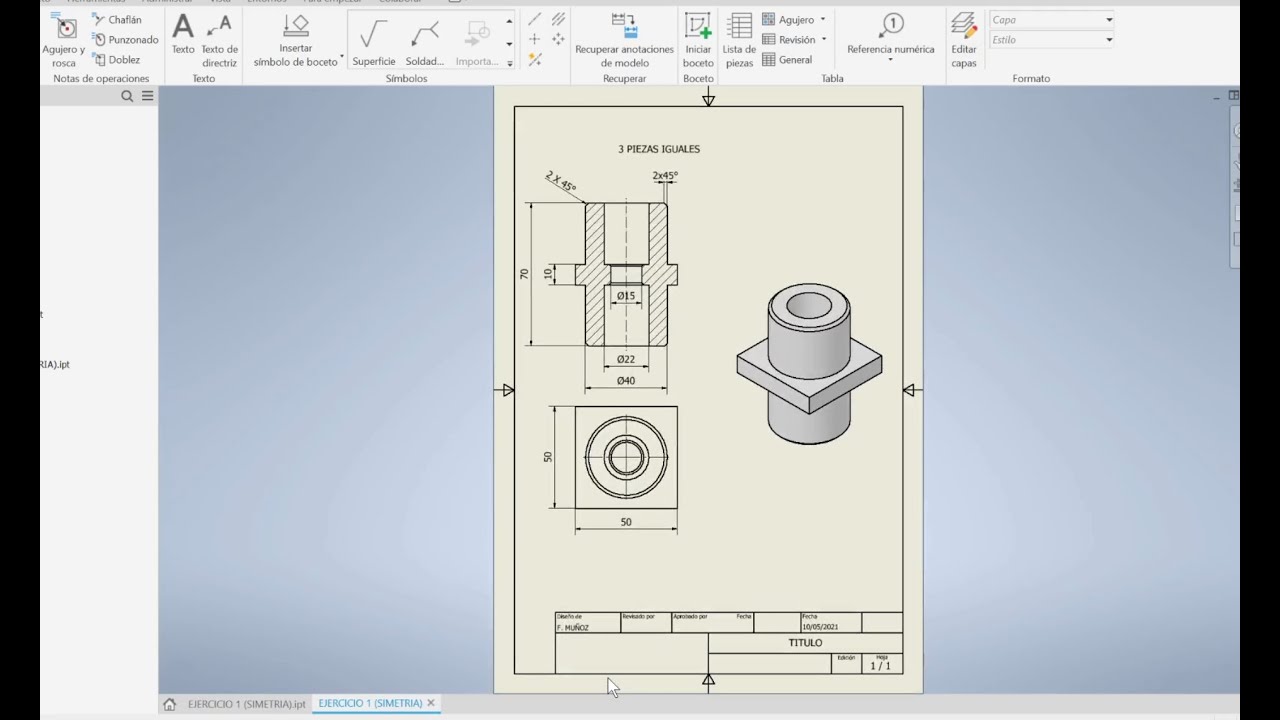
Task: Click the TITULO field in title block
Action: coord(805,643)
